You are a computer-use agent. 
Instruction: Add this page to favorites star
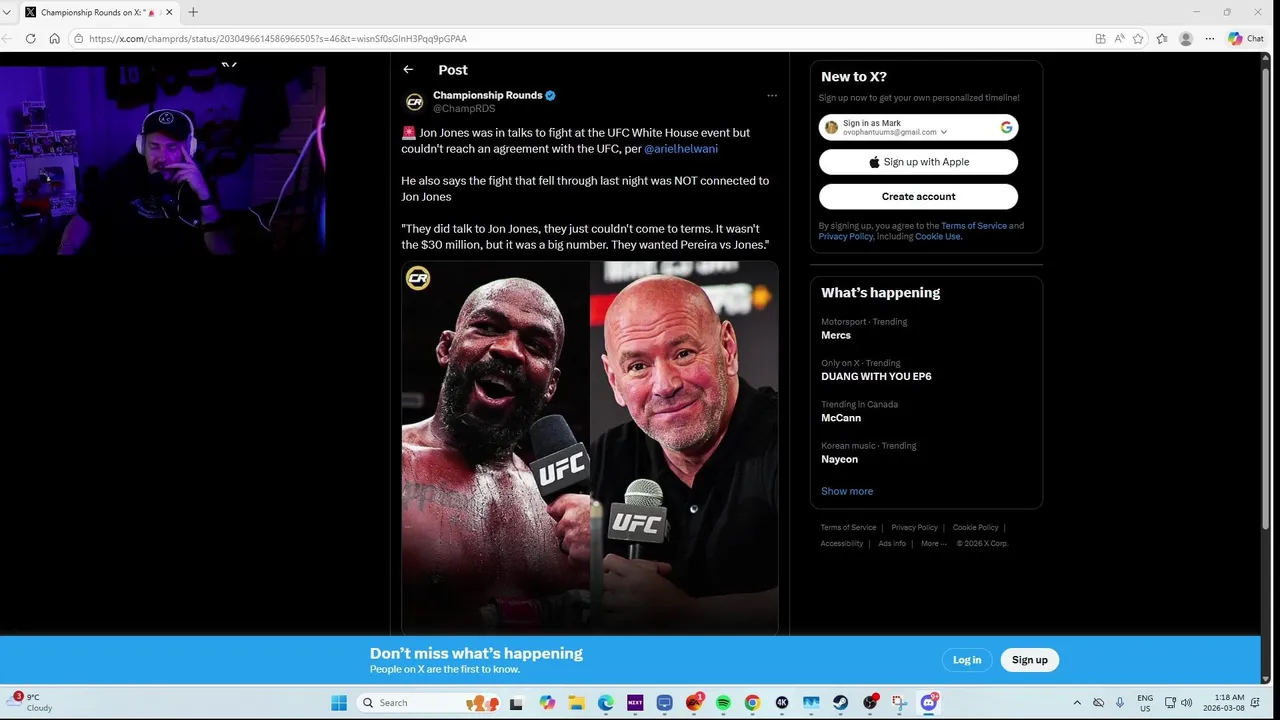[1138, 39]
